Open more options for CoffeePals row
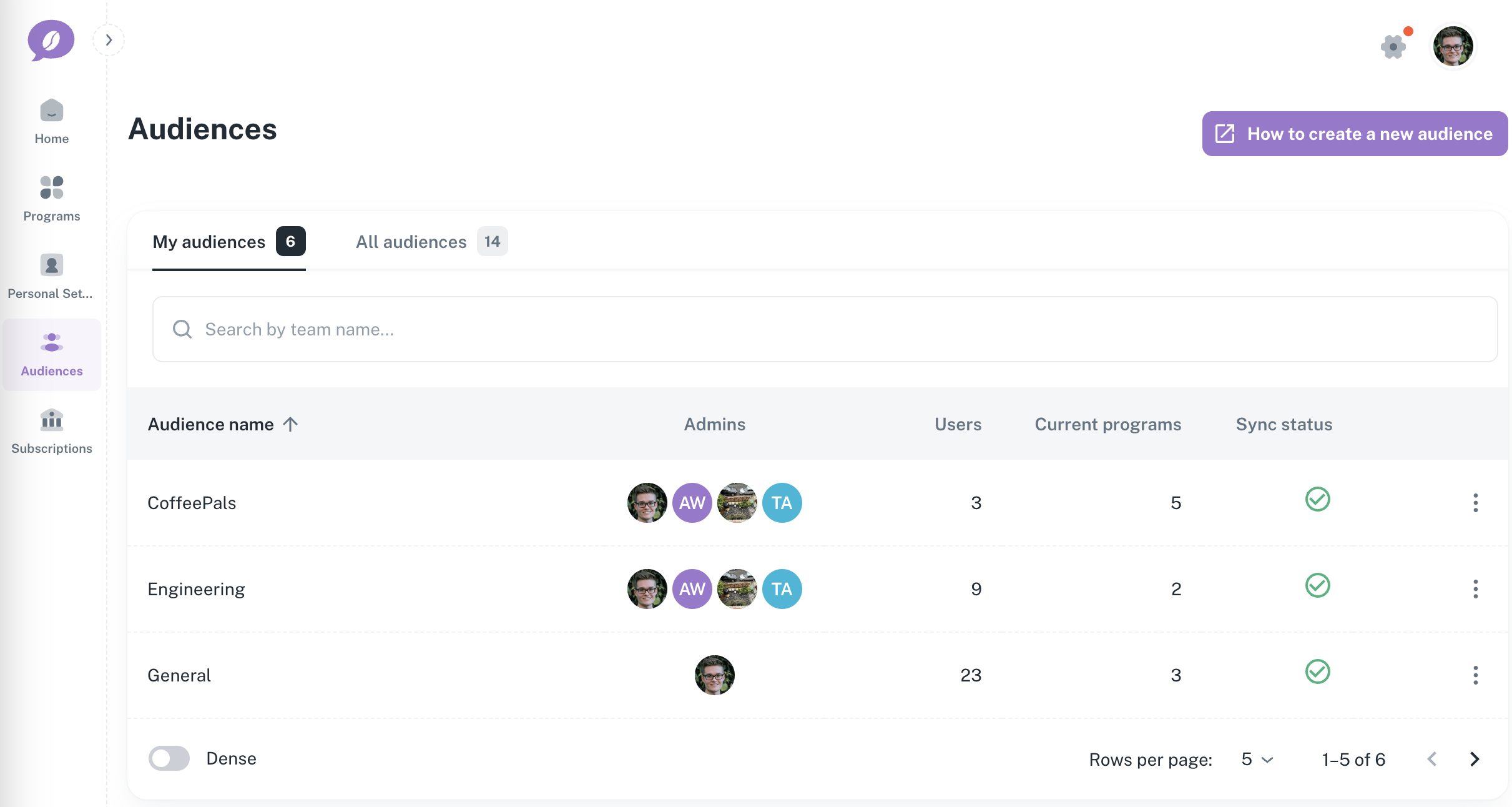The width and height of the screenshot is (1512, 807). pos(1475,503)
